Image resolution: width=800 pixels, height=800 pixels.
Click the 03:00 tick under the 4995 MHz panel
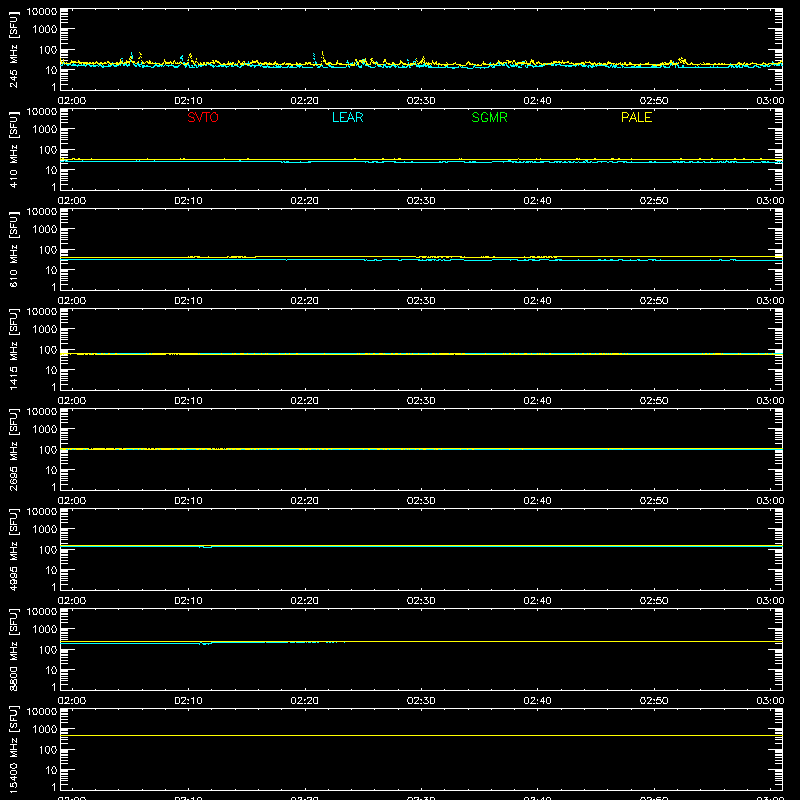pyautogui.click(x=770, y=601)
